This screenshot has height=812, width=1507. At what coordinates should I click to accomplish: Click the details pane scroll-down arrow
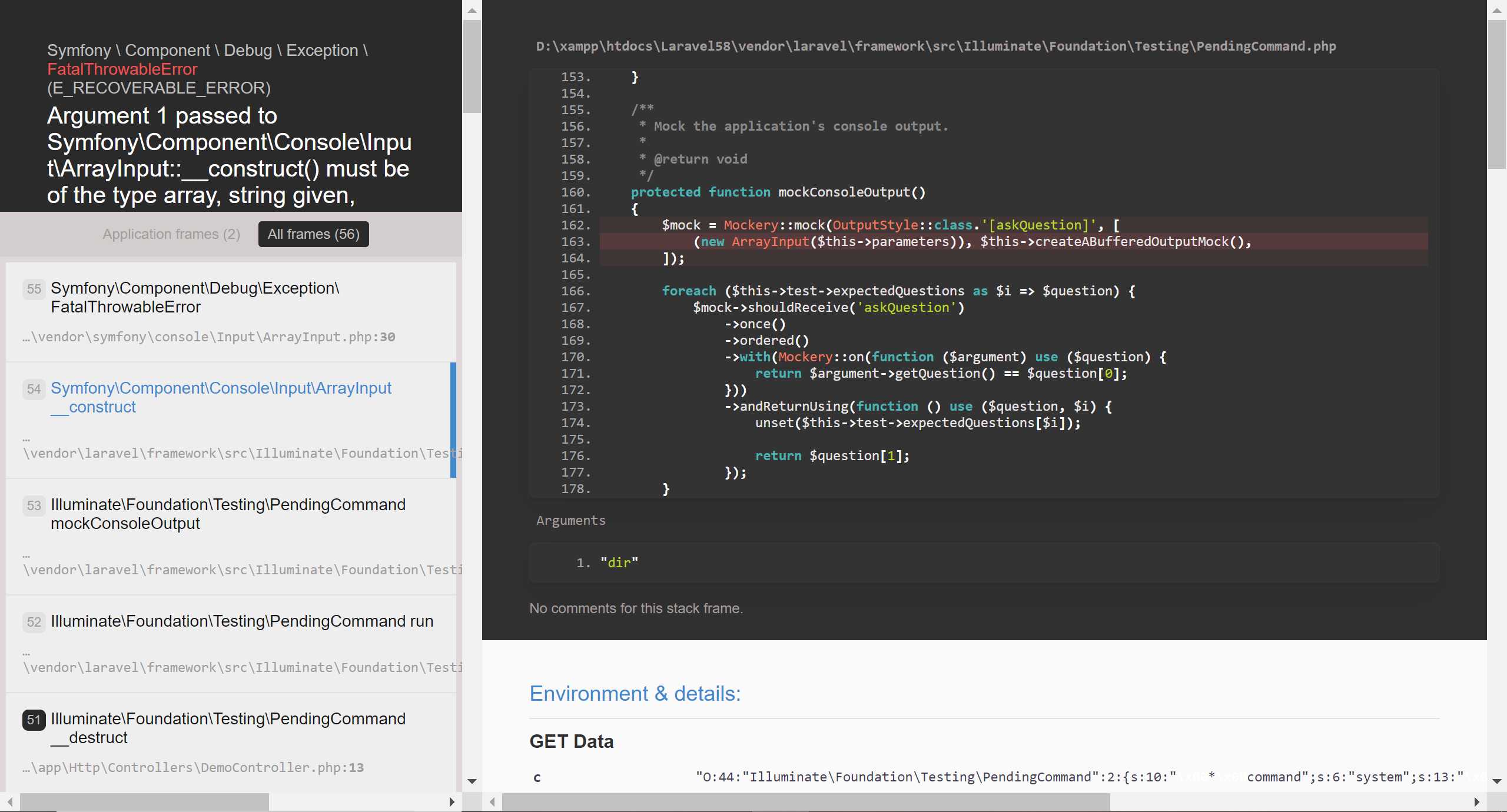tap(1497, 781)
